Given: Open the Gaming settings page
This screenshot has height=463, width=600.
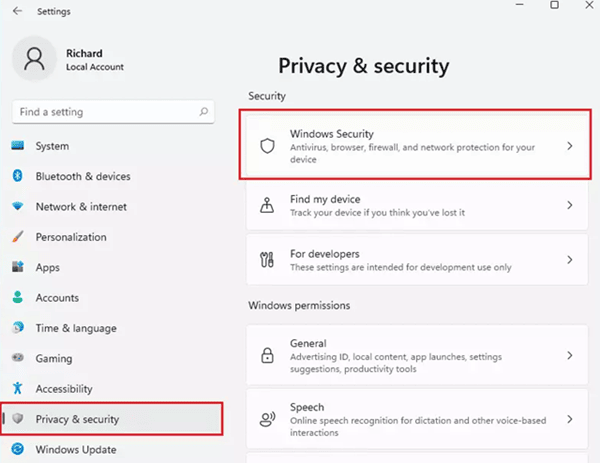Looking at the screenshot, I should pos(53,358).
